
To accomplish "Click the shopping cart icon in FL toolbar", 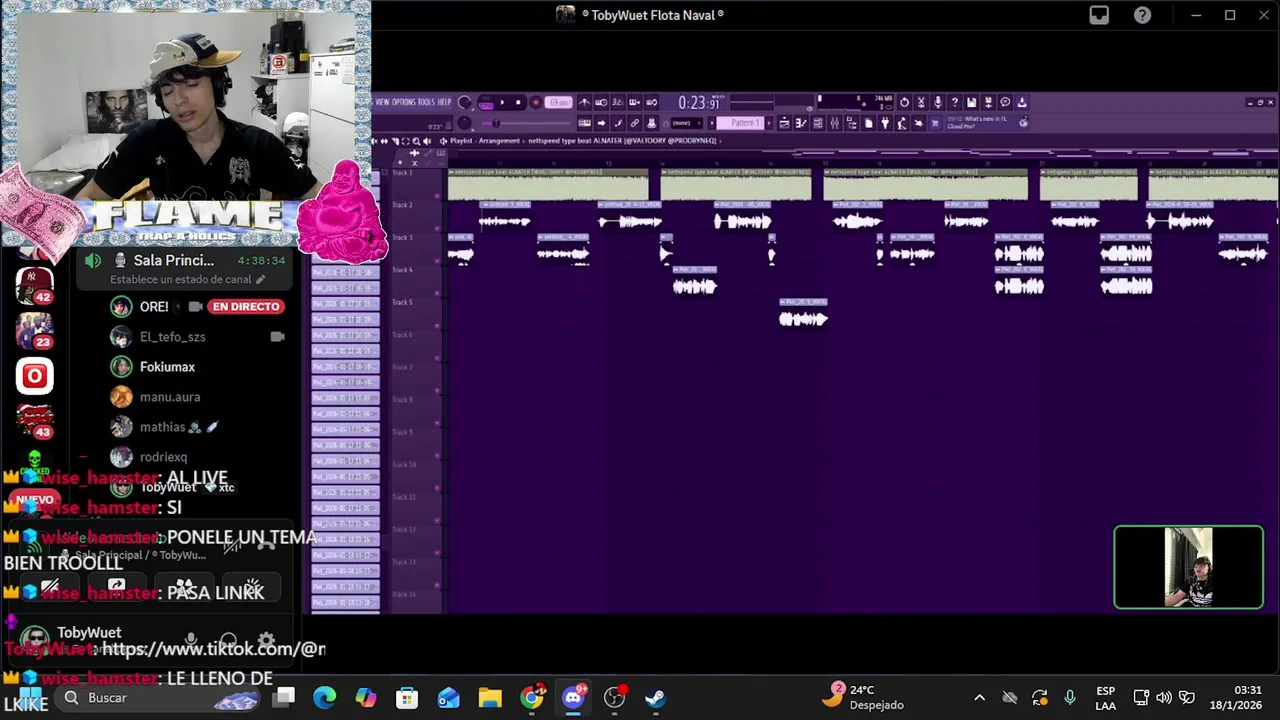I will click(935, 124).
